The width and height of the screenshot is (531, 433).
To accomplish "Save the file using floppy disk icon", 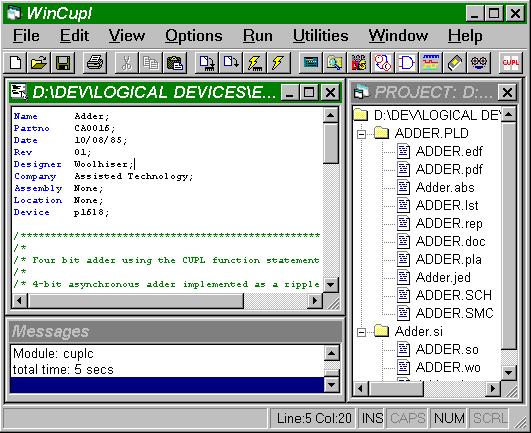I will (x=63, y=63).
